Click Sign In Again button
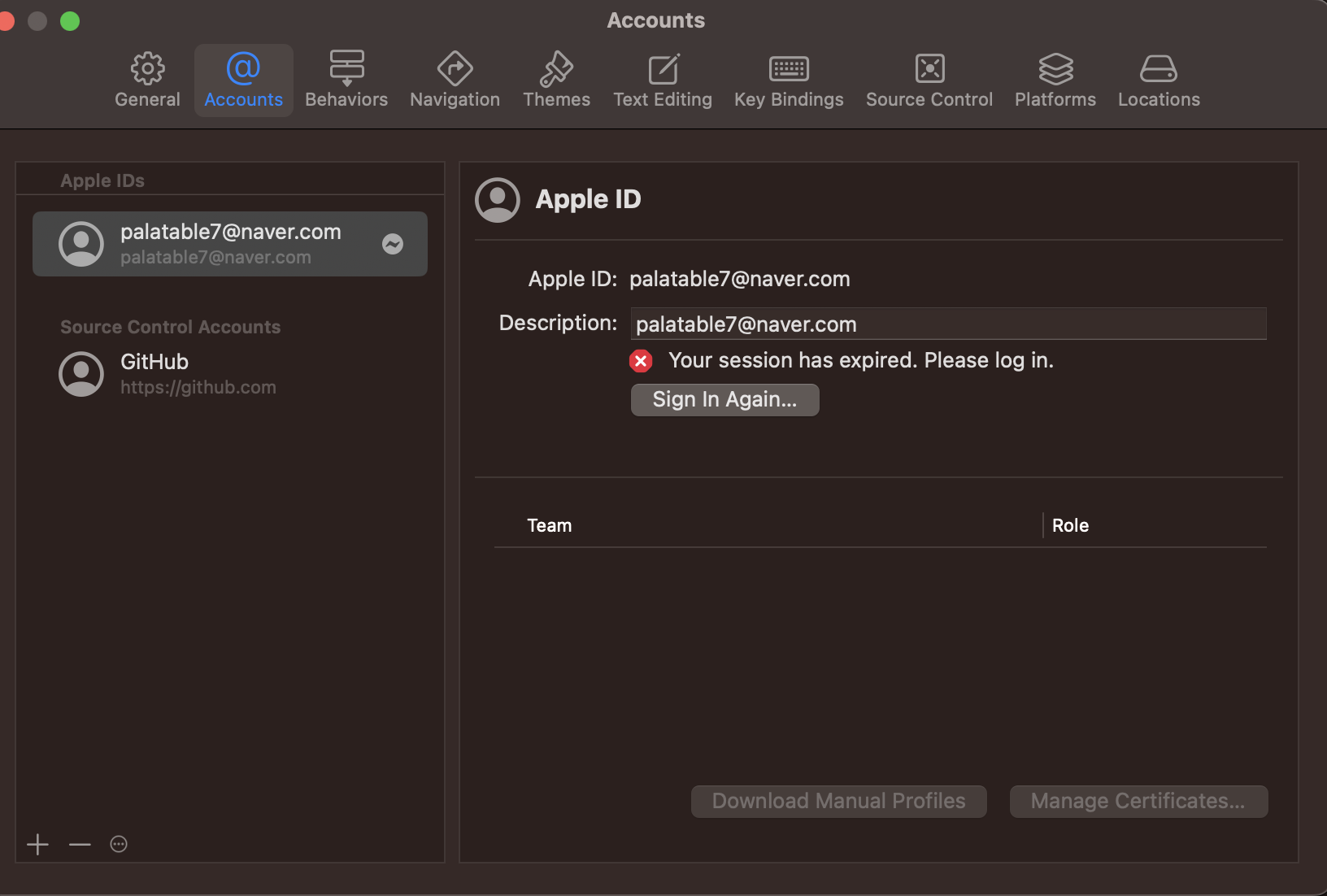The image size is (1327, 896). [724, 399]
